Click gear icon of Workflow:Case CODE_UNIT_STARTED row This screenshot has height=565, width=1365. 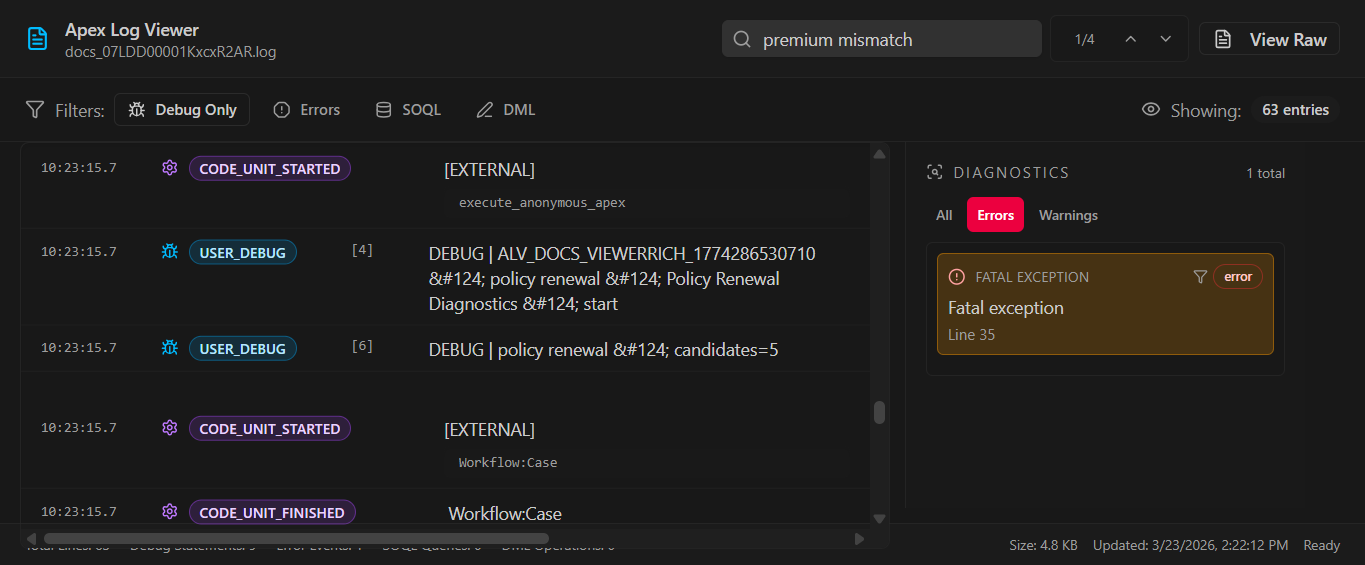[170, 428]
